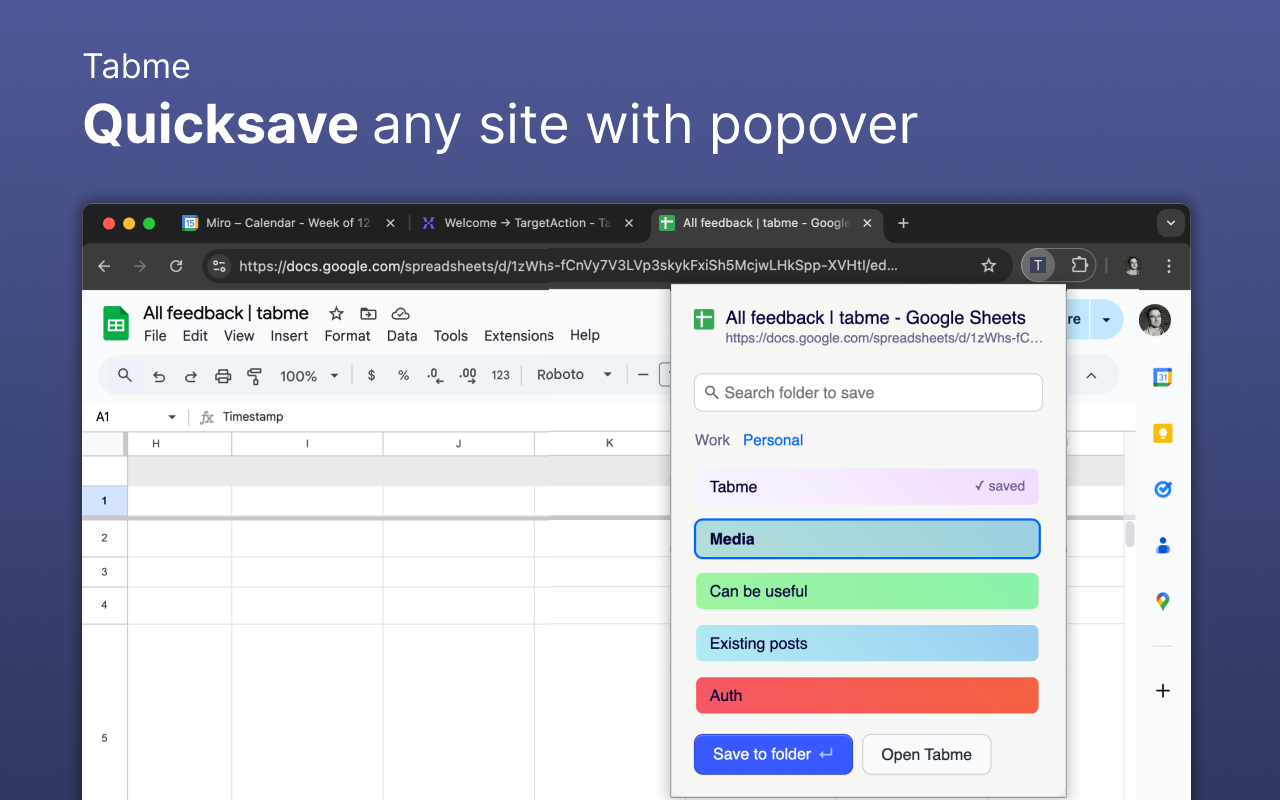Click the browser address bar URL
The height and width of the screenshot is (800, 1280).
coord(568,266)
